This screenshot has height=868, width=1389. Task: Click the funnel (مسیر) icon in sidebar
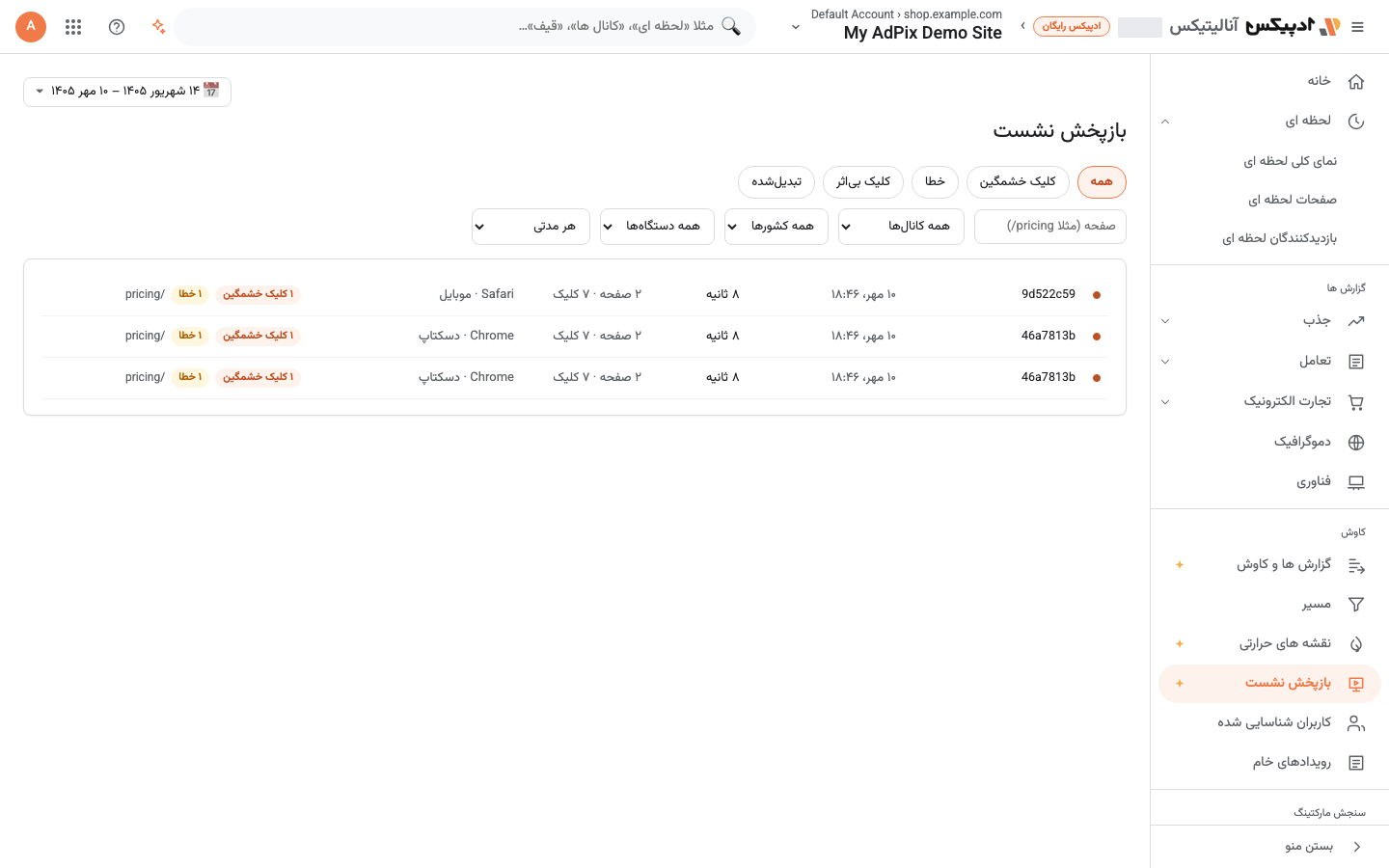click(x=1356, y=605)
